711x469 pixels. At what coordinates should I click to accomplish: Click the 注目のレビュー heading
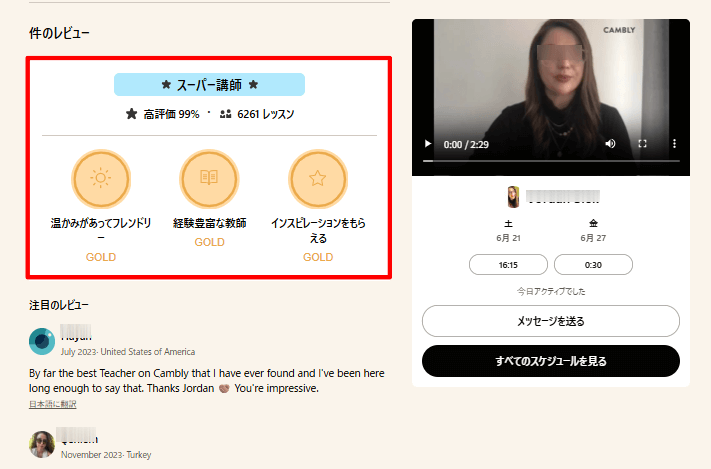point(59,305)
